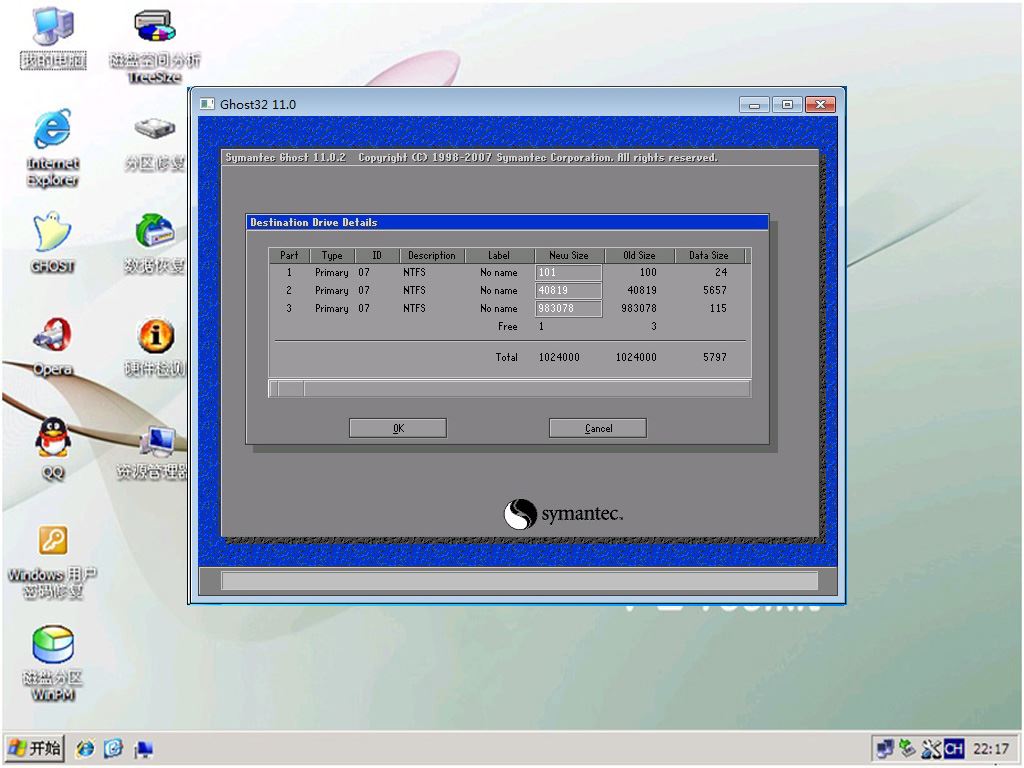This screenshot has height=768, width=1024.
Task: Click Data Size value 115
Action: click(718, 308)
